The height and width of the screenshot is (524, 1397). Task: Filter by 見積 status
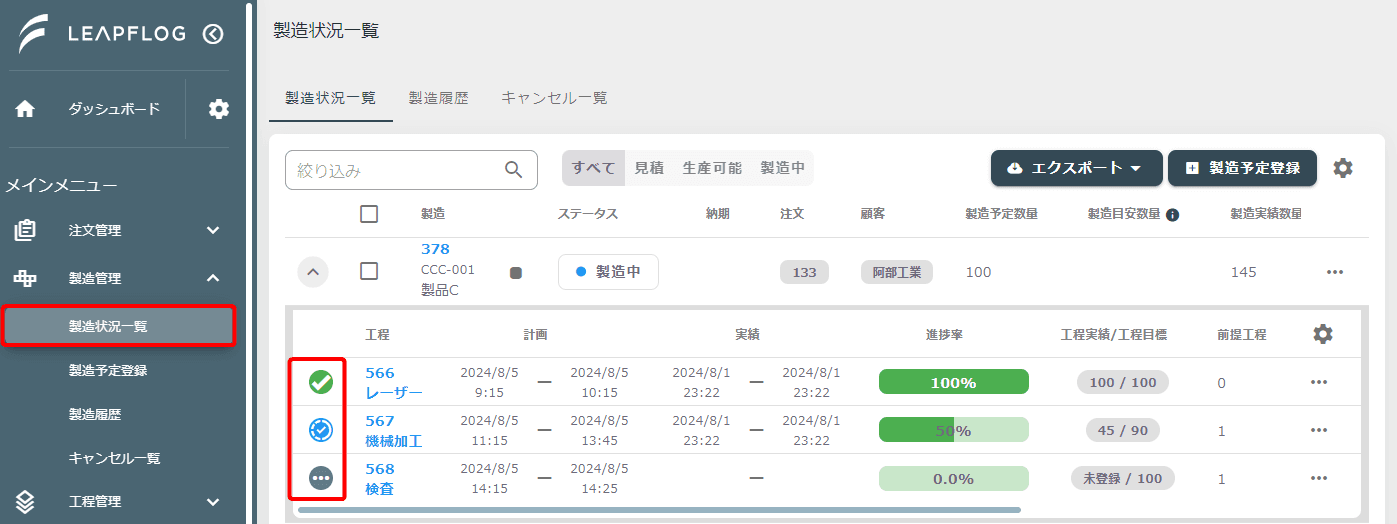pyautogui.click(x=649, y=168)
